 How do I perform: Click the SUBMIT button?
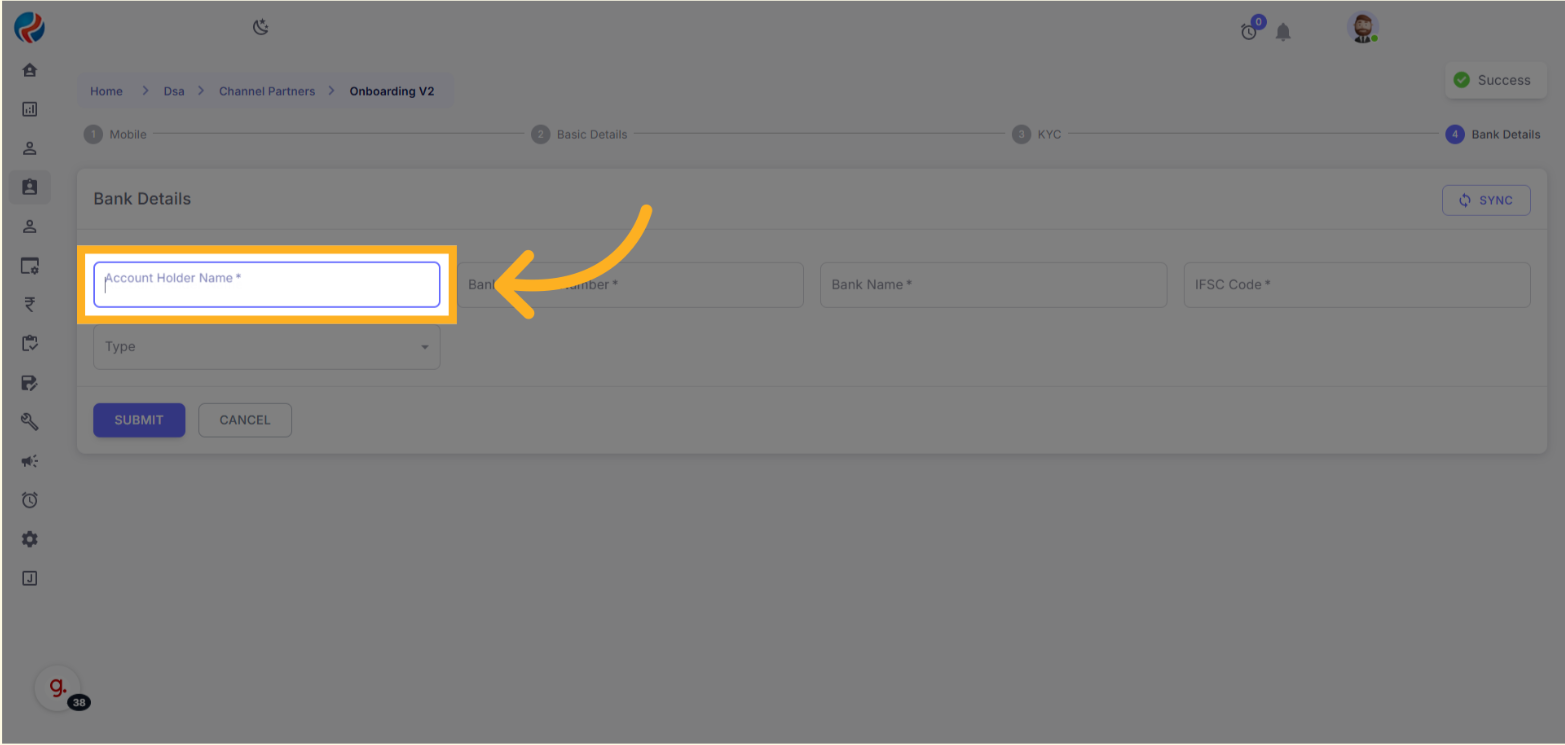[139, 420]
